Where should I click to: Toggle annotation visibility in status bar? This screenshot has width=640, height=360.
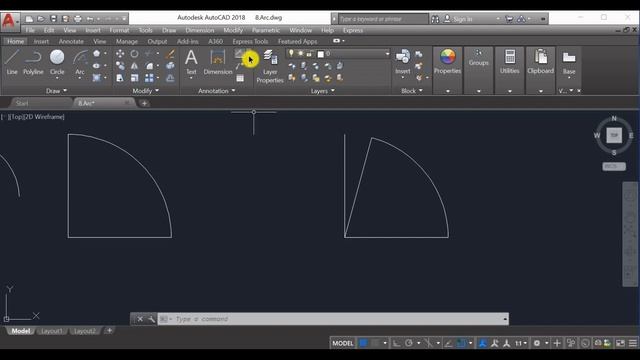[x=482, y=343]
